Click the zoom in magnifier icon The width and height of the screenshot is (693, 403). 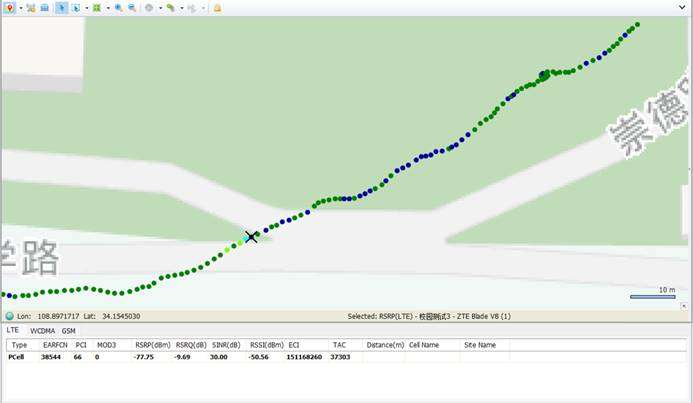[118, 8]
